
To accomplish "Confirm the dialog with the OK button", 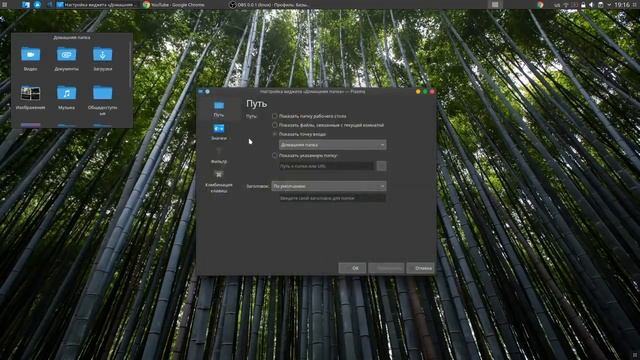I will pos(352,268).
